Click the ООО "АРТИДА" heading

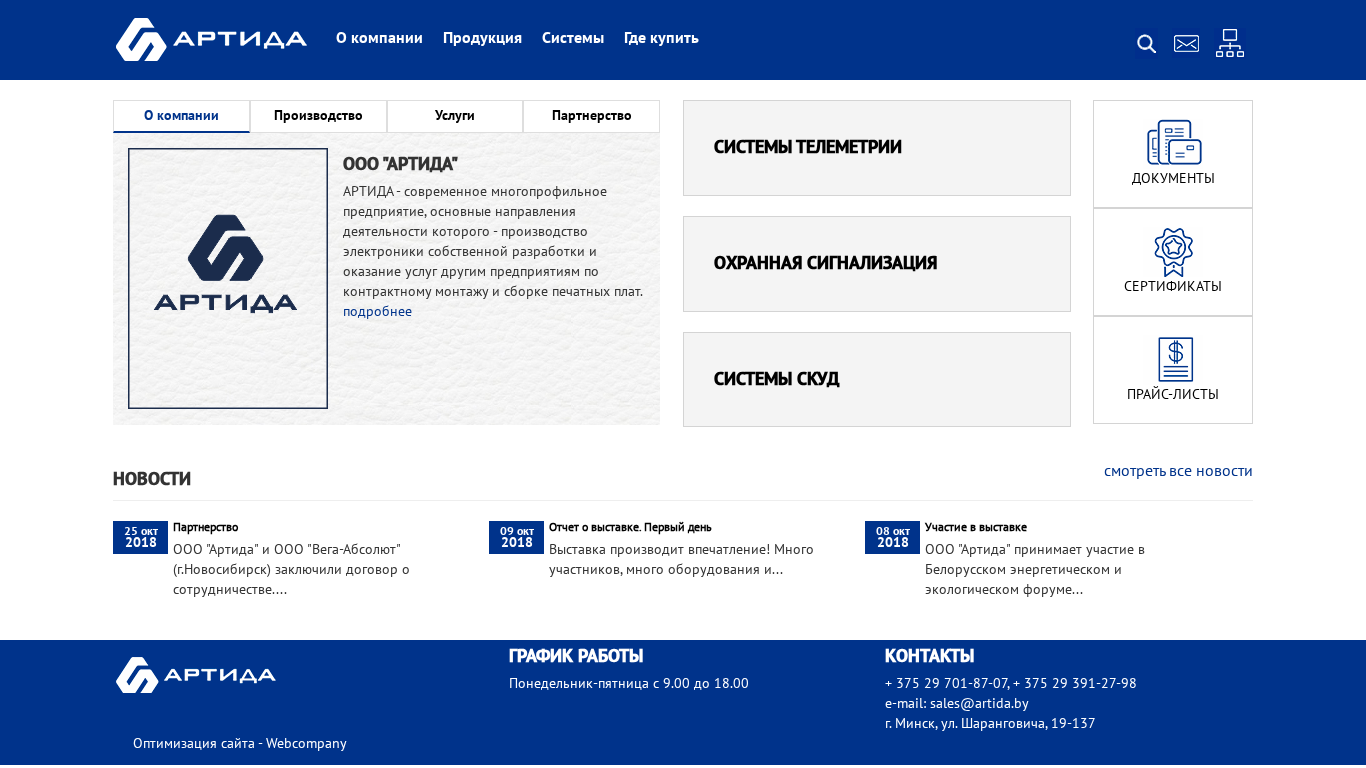(x=400, y=164)
